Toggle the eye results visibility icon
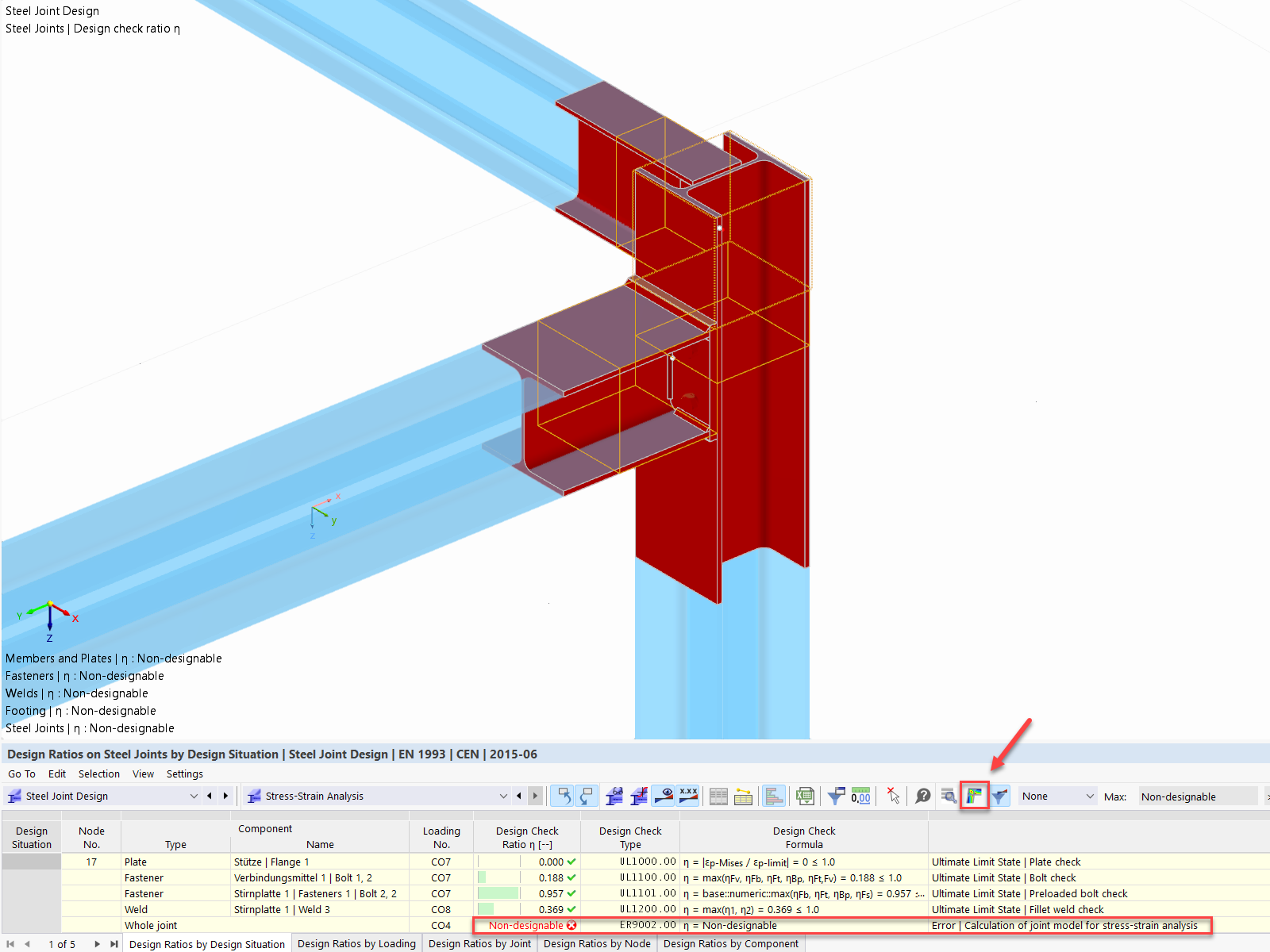1270x952 pixels. click(664, 796)
